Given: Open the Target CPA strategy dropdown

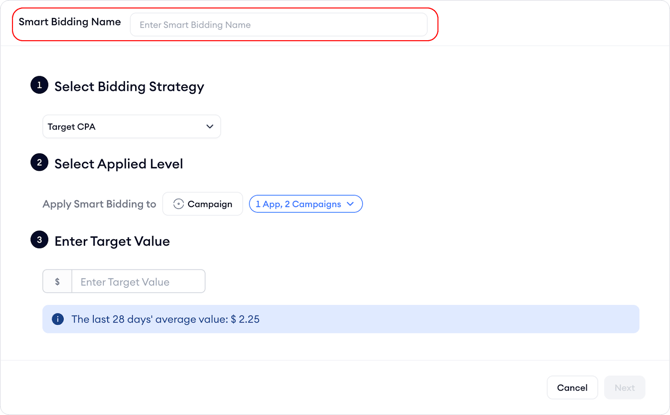Looking at the screenshot, I should [131, 127].
